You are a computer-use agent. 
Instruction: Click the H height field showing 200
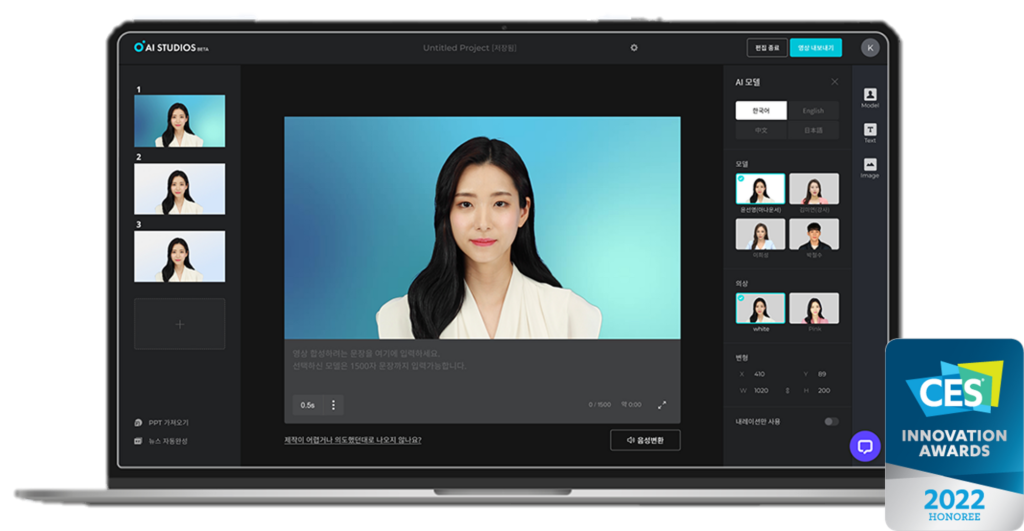(826, 391)
